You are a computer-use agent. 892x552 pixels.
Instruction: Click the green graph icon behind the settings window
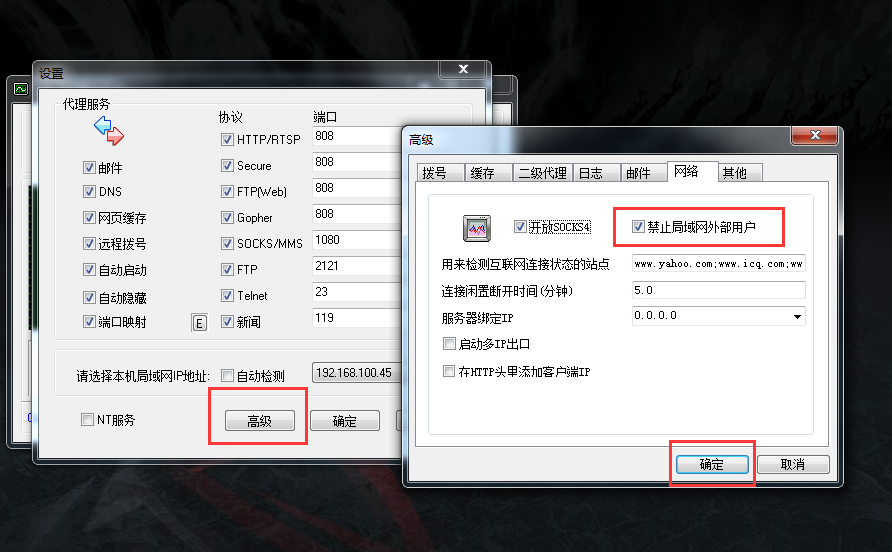(21, 89)
